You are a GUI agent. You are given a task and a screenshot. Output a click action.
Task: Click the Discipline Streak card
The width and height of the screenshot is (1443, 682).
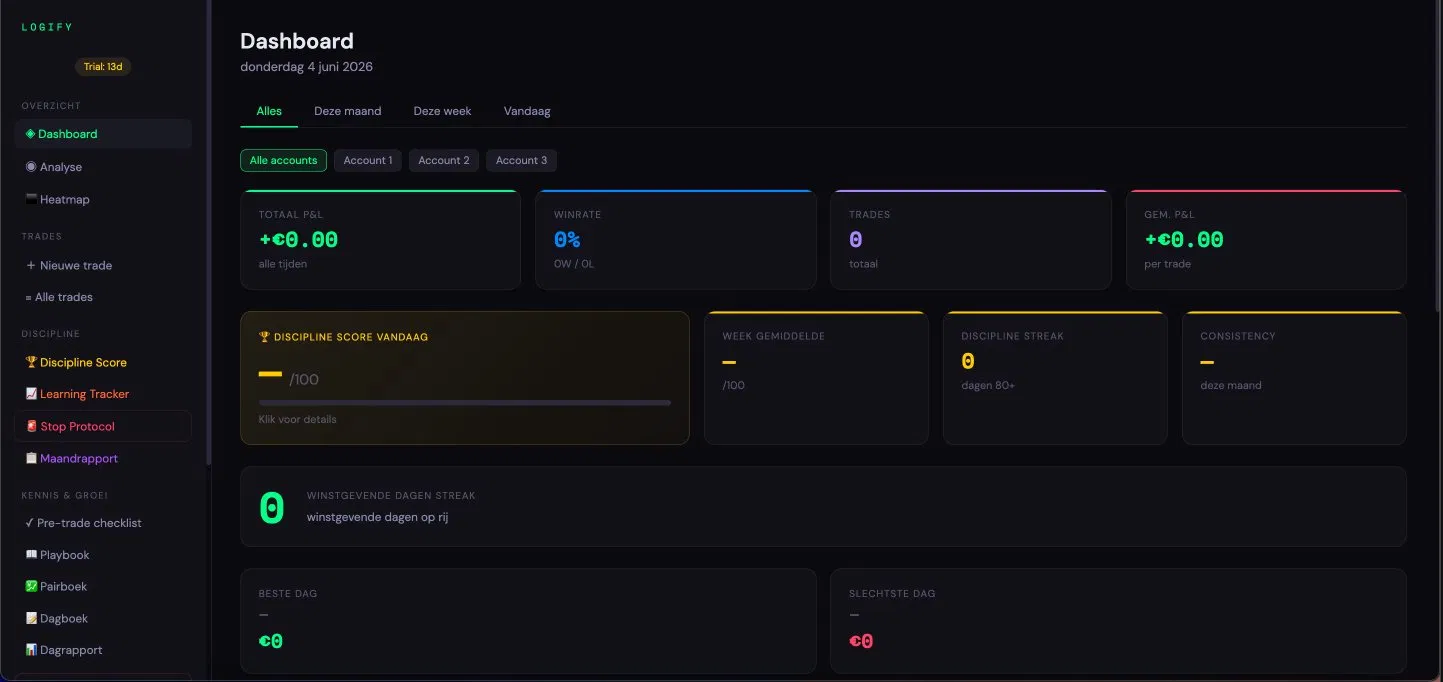1055,378
